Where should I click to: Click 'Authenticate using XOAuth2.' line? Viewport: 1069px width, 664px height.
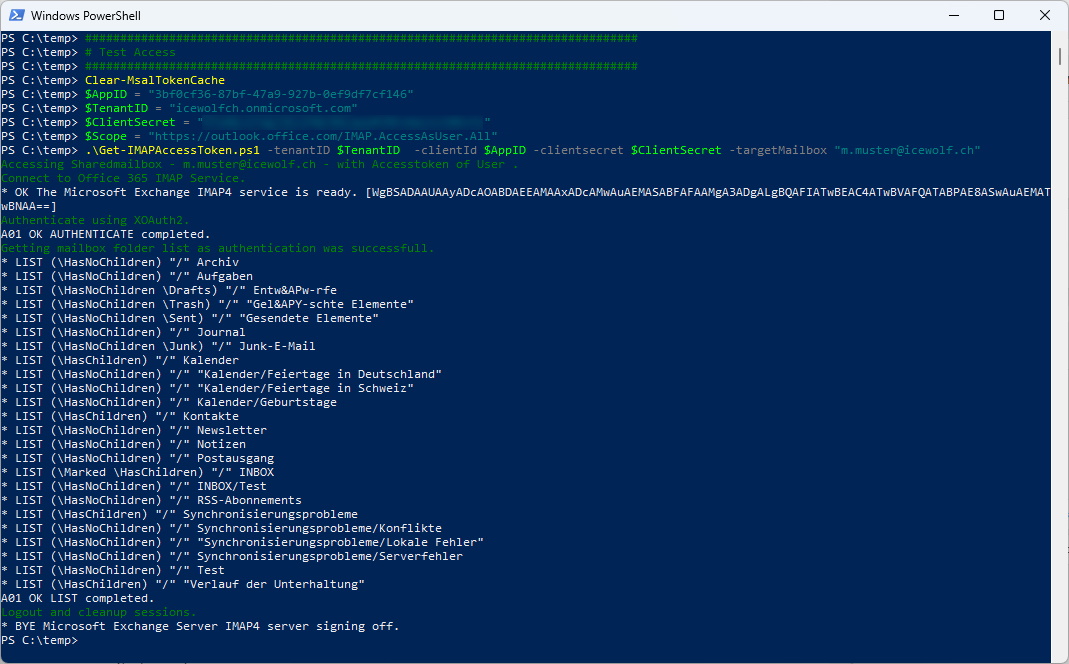click(x=95, y=220)
